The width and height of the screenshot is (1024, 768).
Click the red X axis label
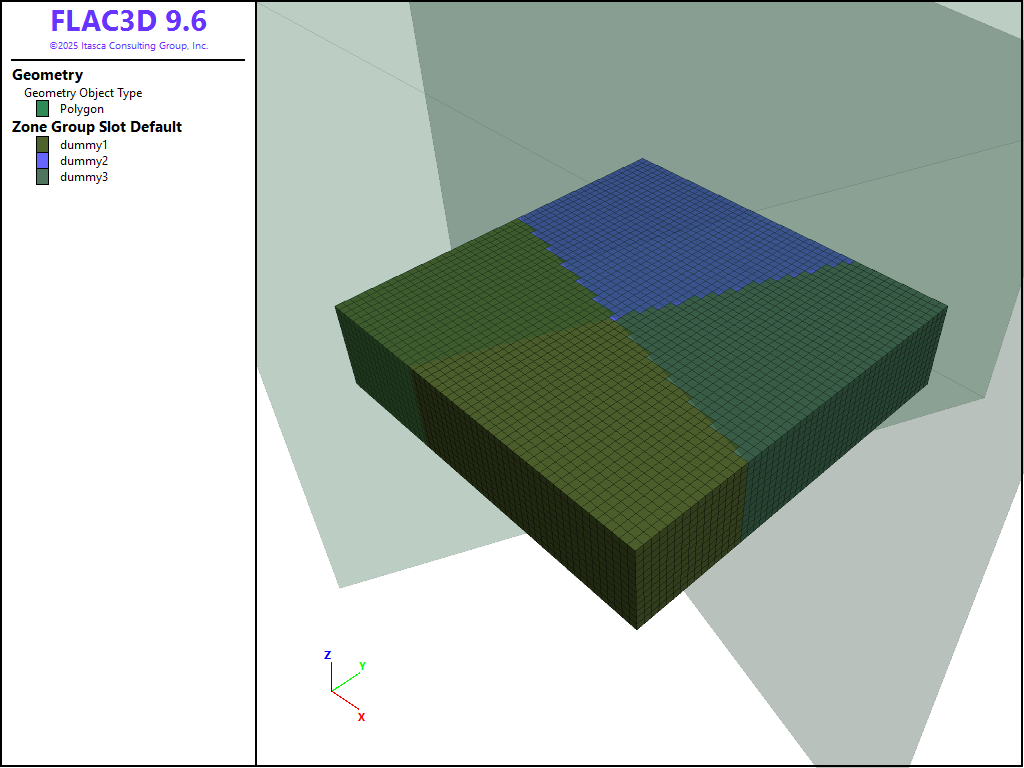[361, 717]
